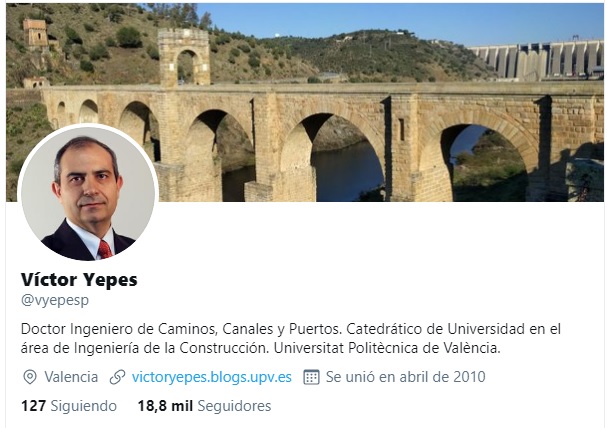Screen dimensions: 607x428
Task: Click the Se unió en abril de 2010 text
Action: coord(405,377)
